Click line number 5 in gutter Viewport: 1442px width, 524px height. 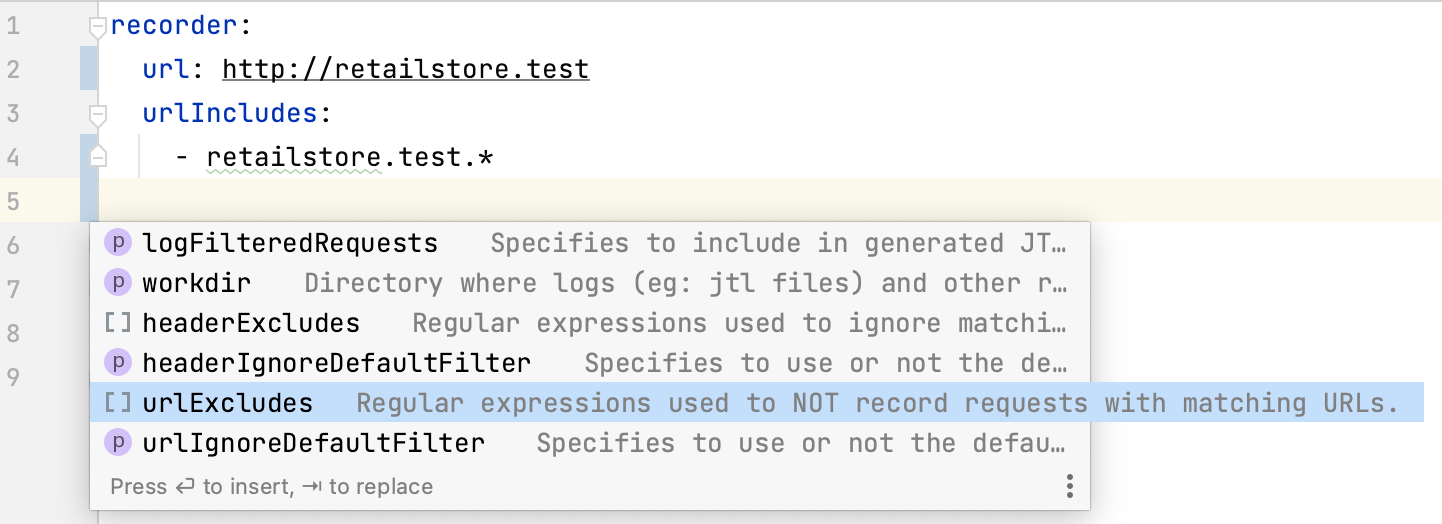point(13,201)
